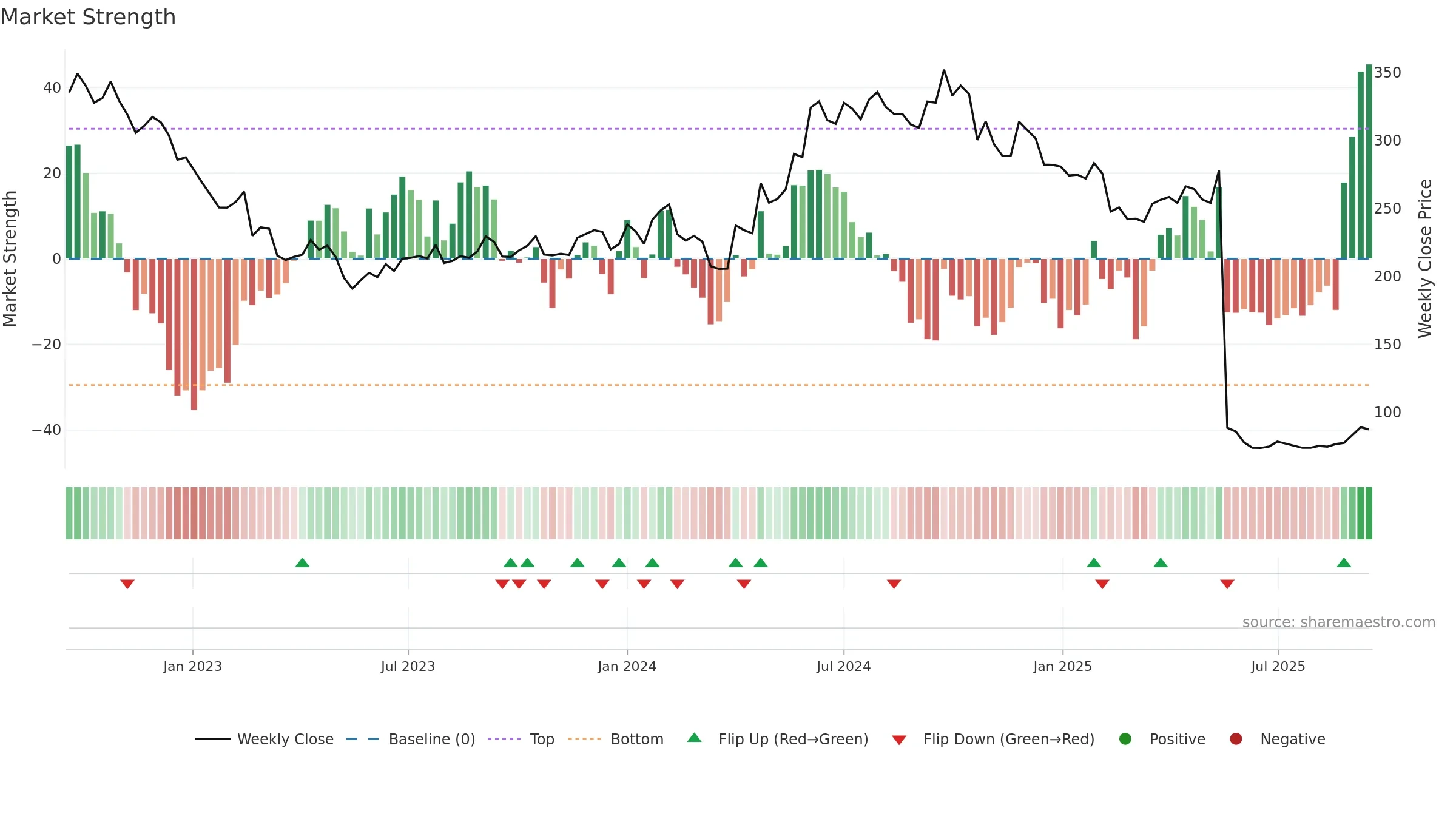Image resolution: width=1456 pixels, height=819 pixels.
Task: Click the 'Weekly Close Price' right axis title
Action: click(x=1425, y=258)
